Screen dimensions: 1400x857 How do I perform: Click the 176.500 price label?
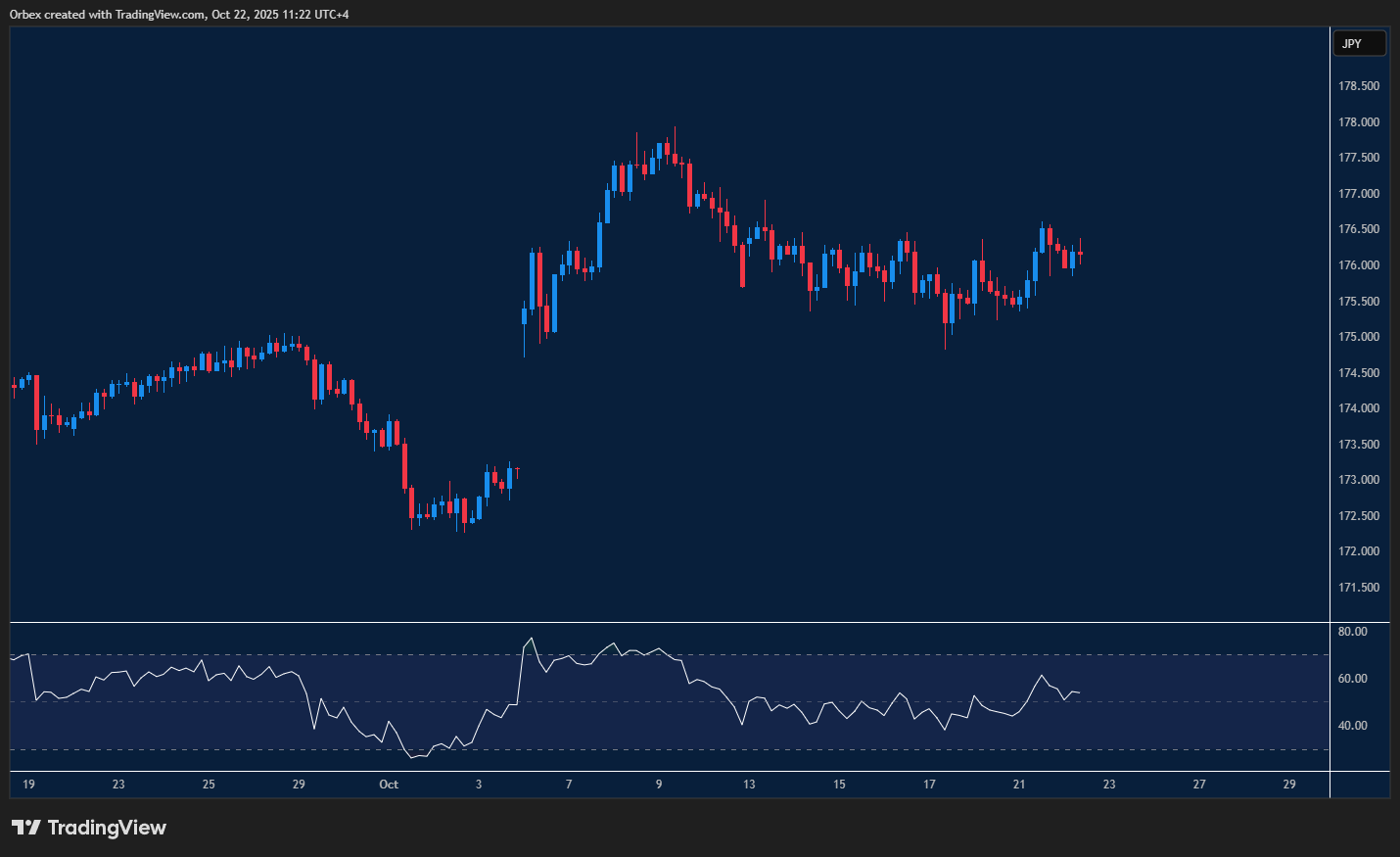1357,228
